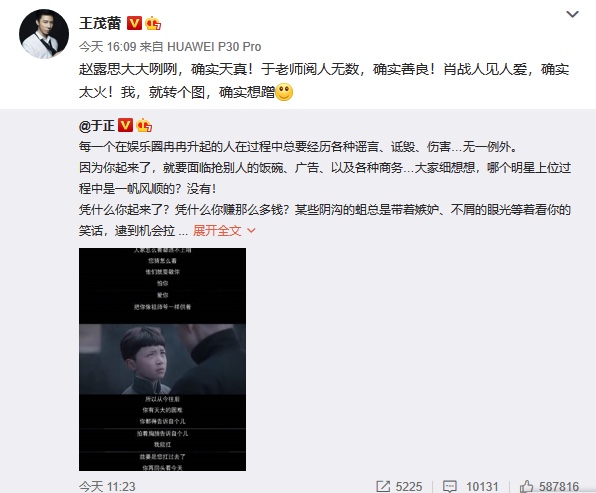Click the comment count 10131
This screenshot has width=596, height=493.
point(482,487)
